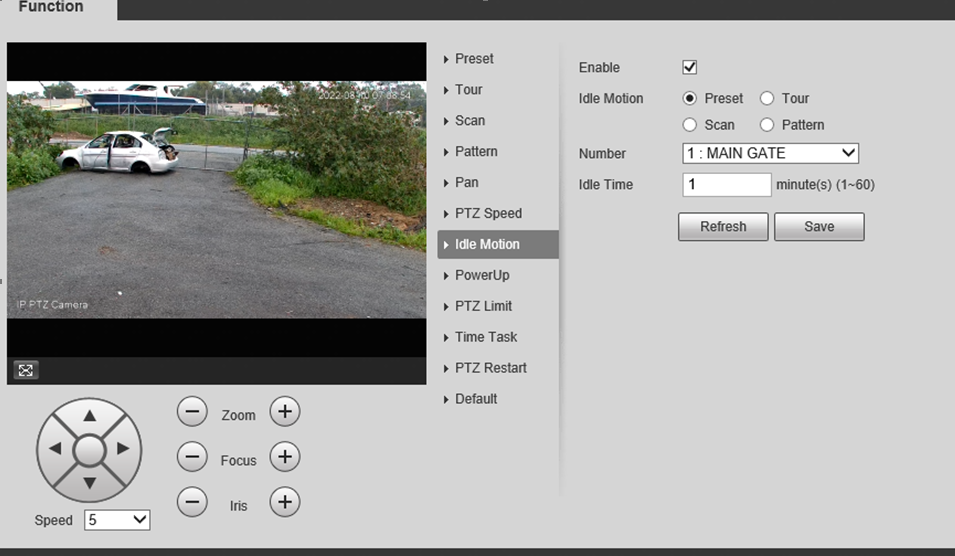Click the Save button

pos(818,227)
